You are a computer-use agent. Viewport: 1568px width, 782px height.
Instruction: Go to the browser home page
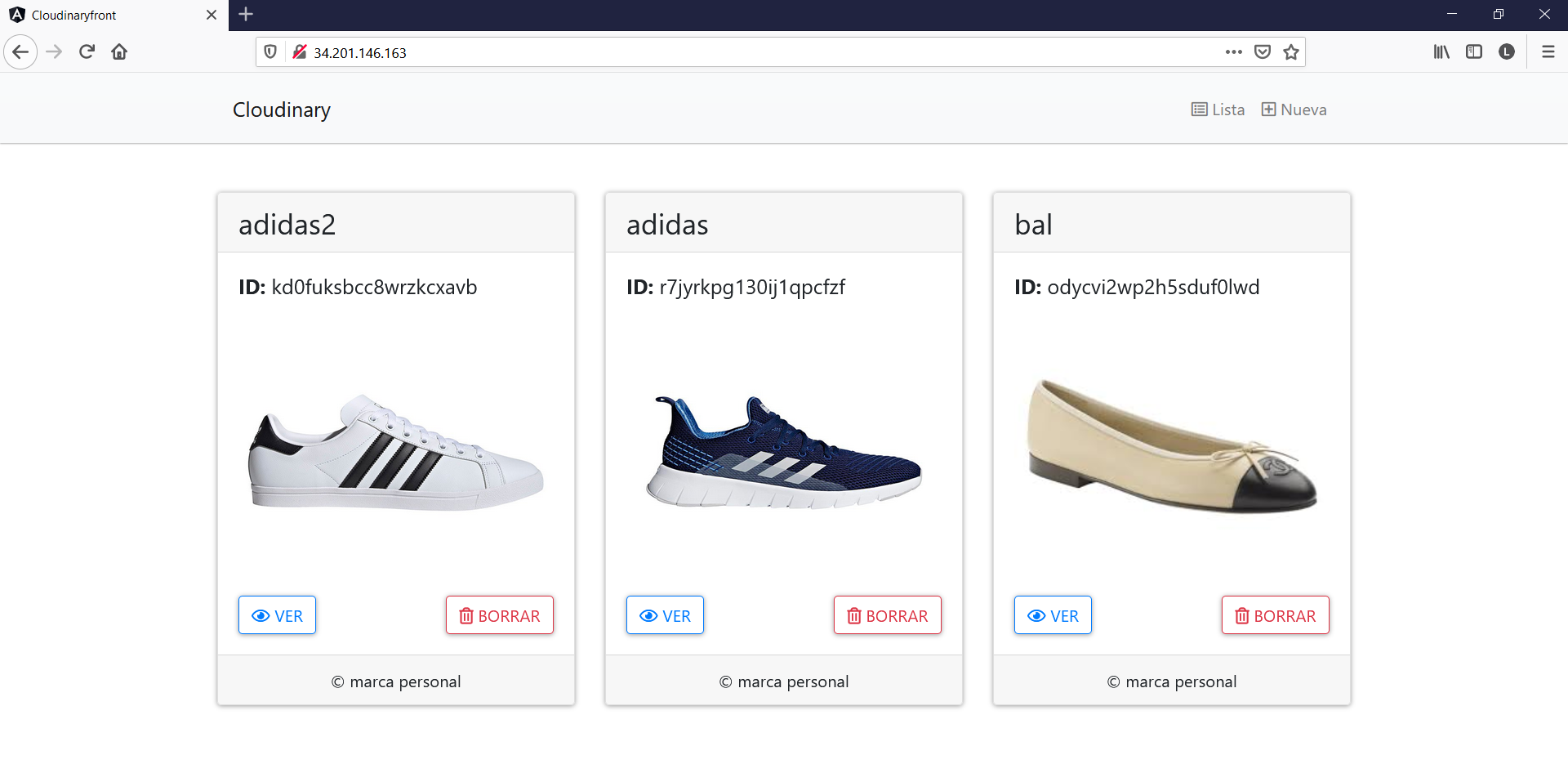click(x=119, y=52)
